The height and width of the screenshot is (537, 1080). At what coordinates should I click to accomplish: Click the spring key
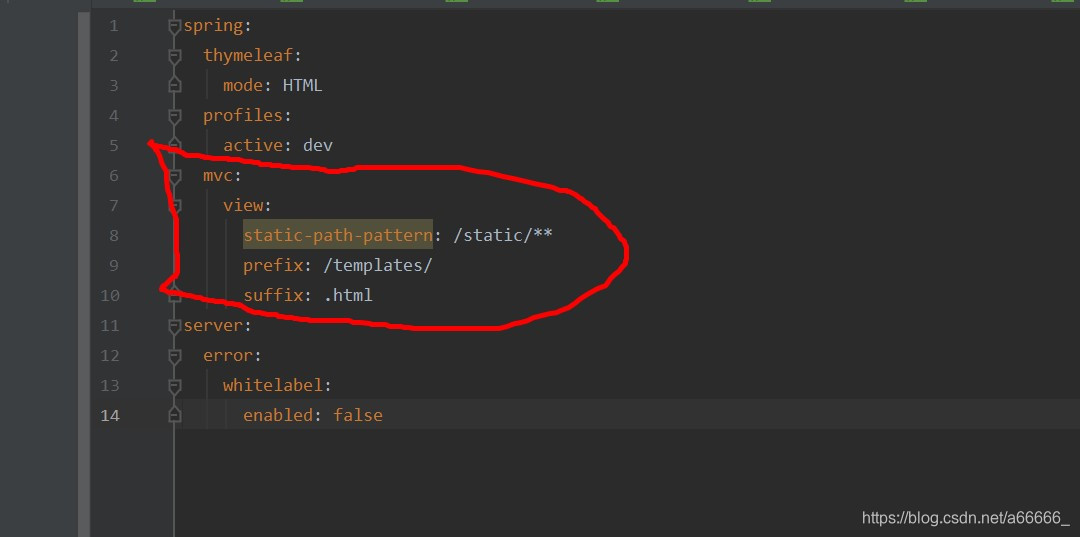213,26
